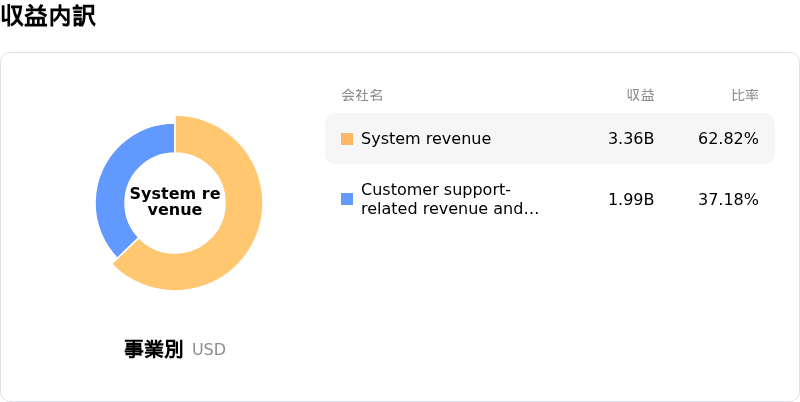Click the 1.99B revenue value
800x402 pixels.
631,199
